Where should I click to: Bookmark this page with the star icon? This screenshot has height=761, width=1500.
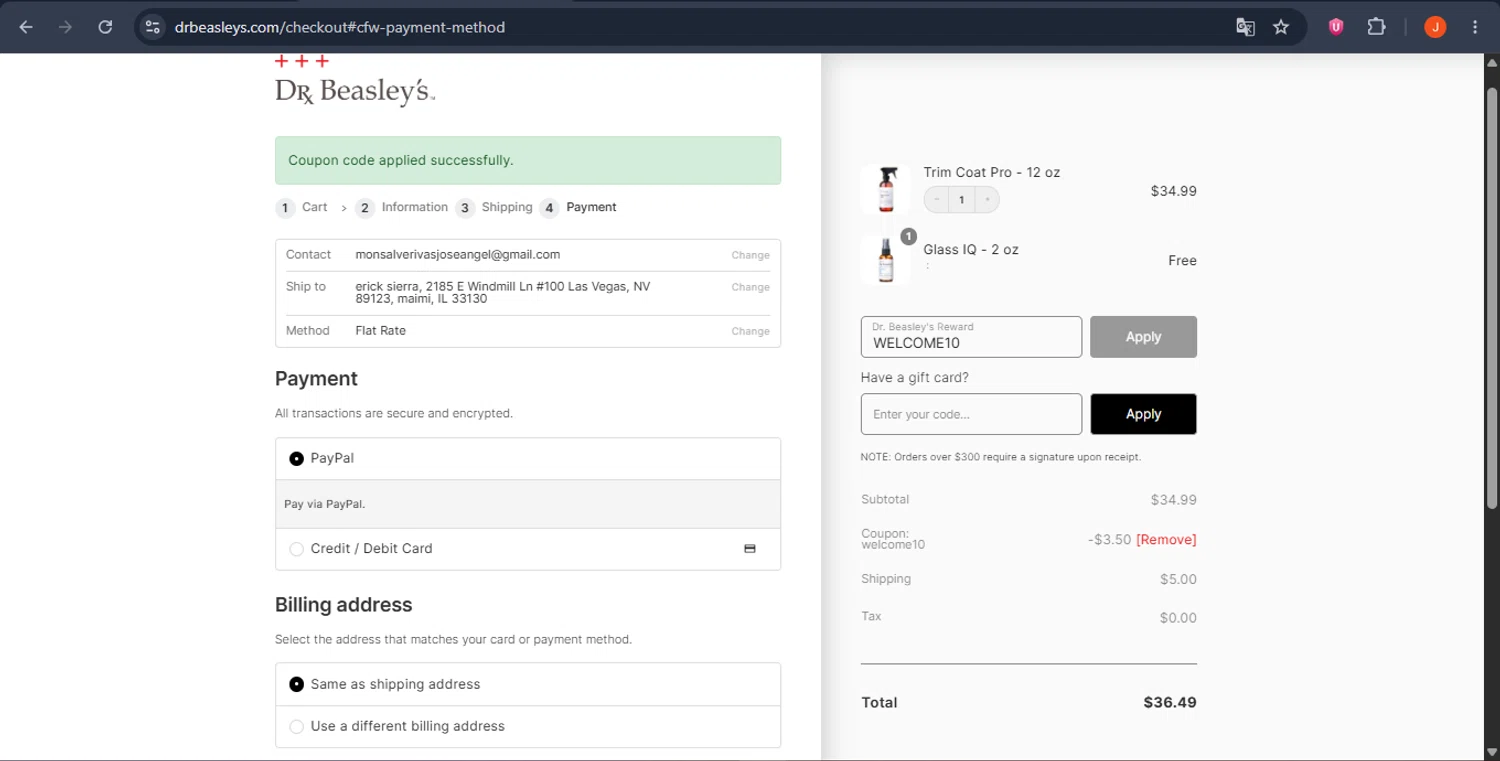pyautogui.click(x=1281, y=27)
